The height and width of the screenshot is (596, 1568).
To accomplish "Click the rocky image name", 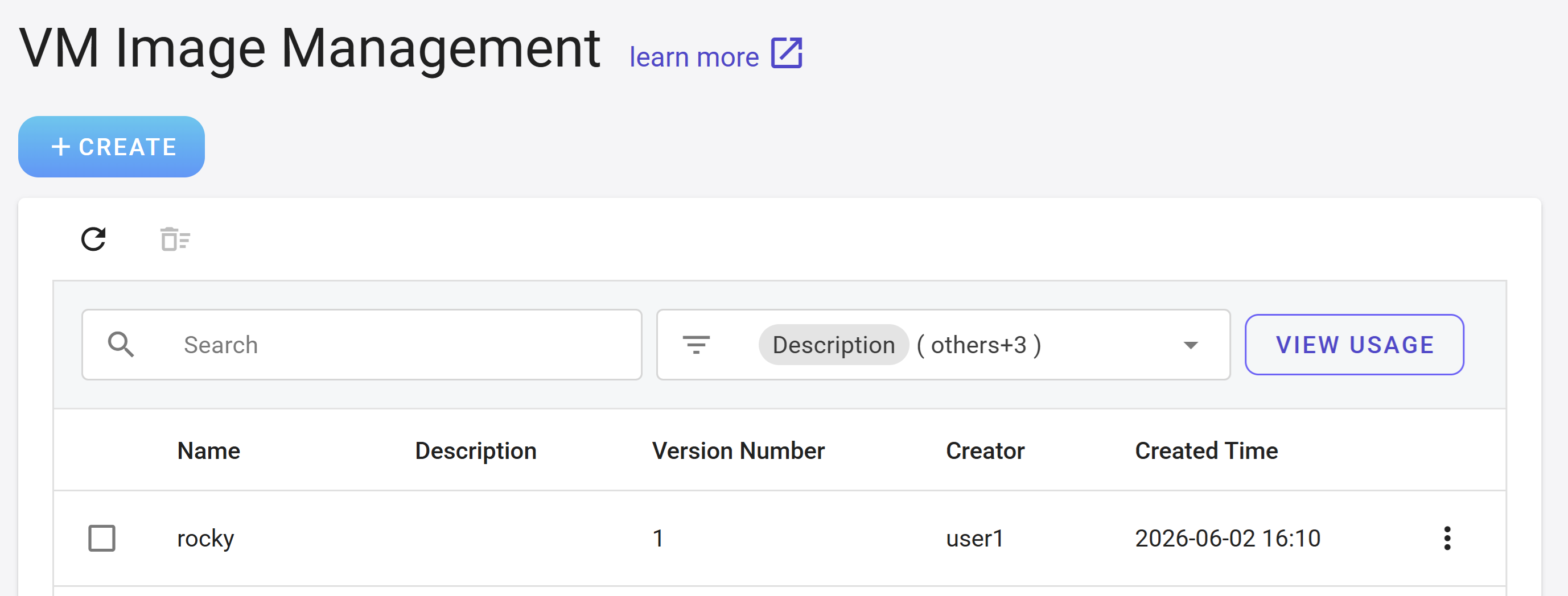I will coord(205,539).
